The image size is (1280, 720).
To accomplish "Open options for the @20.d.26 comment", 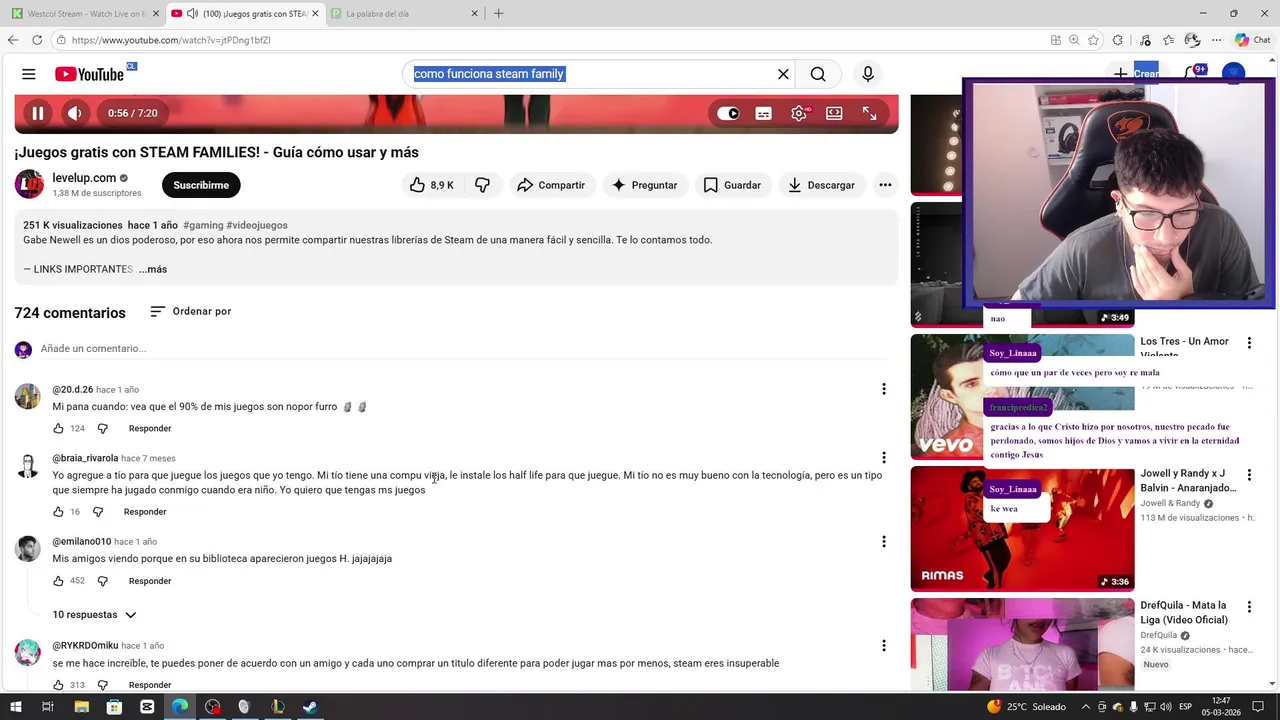I will pos(883,389).
